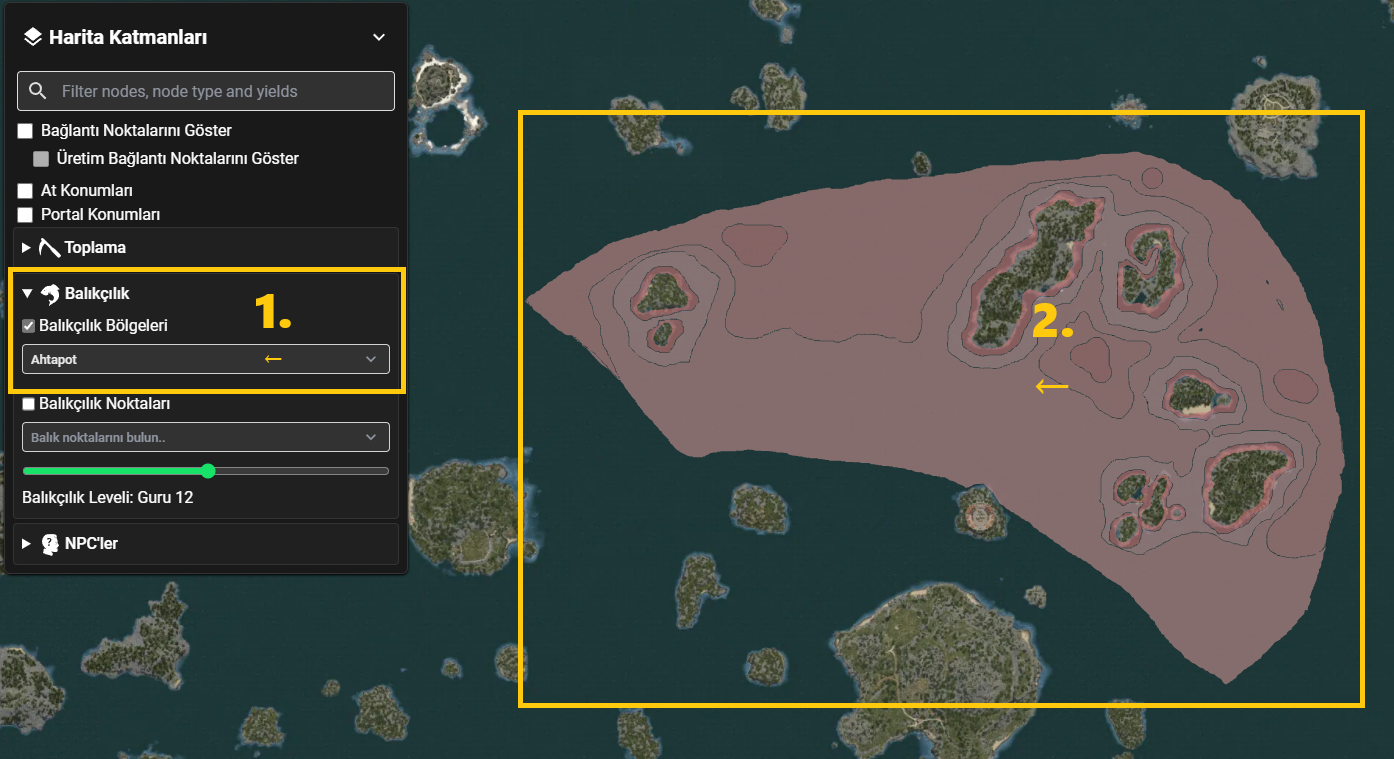Click the magnifier icon in filter box
1394x759 pixels.
coord(38,91)
